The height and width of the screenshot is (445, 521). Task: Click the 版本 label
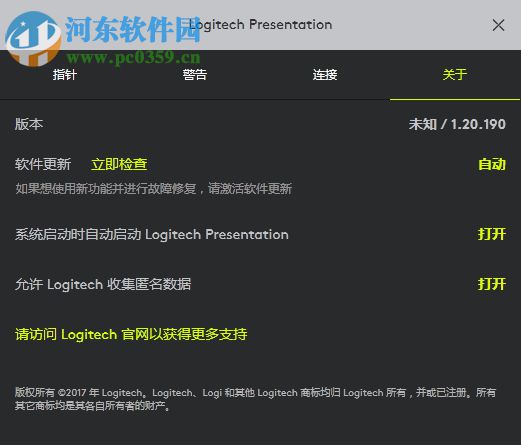[29, 124]
